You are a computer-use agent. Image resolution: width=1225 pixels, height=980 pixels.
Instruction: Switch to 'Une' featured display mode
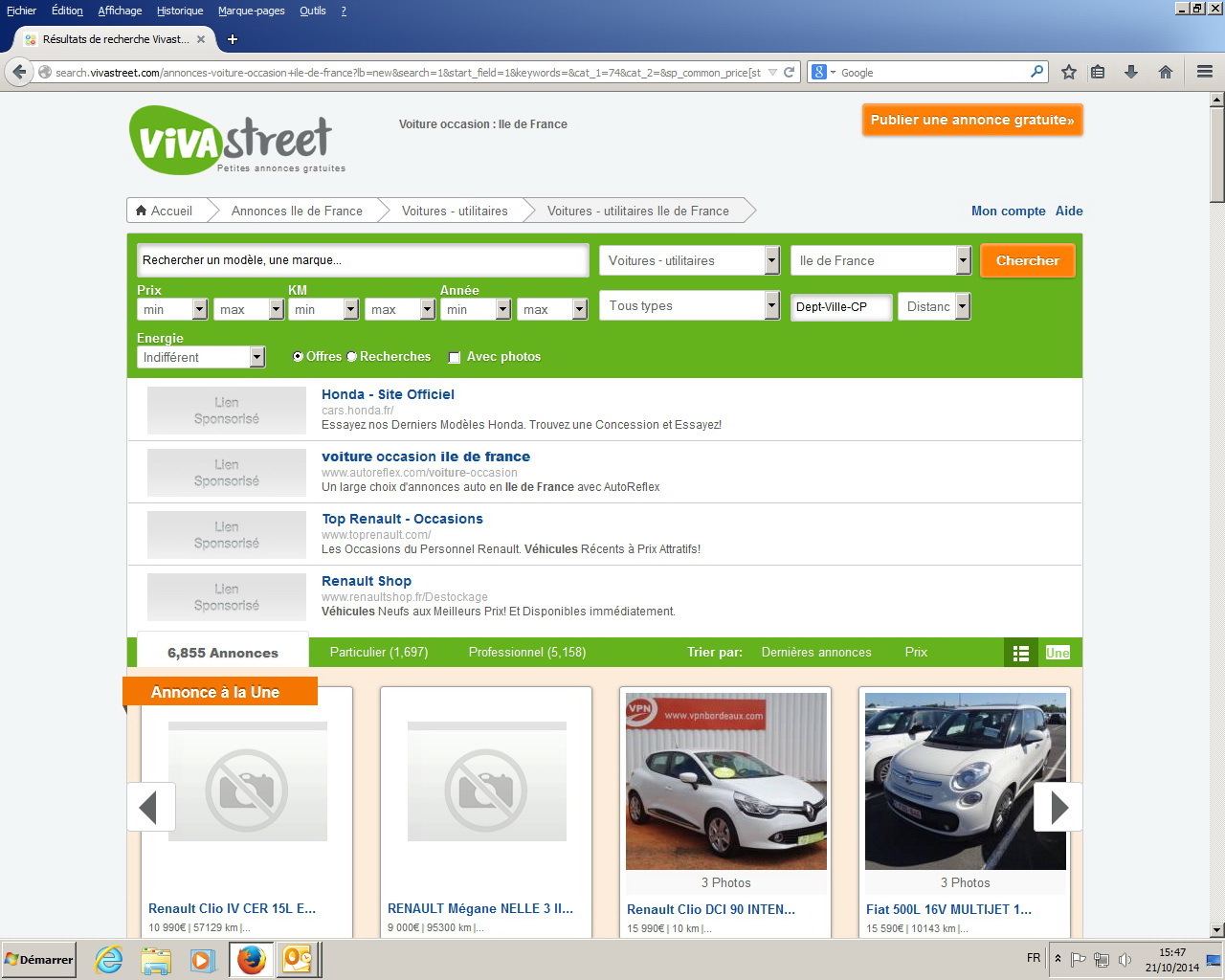coord(1057,652)
